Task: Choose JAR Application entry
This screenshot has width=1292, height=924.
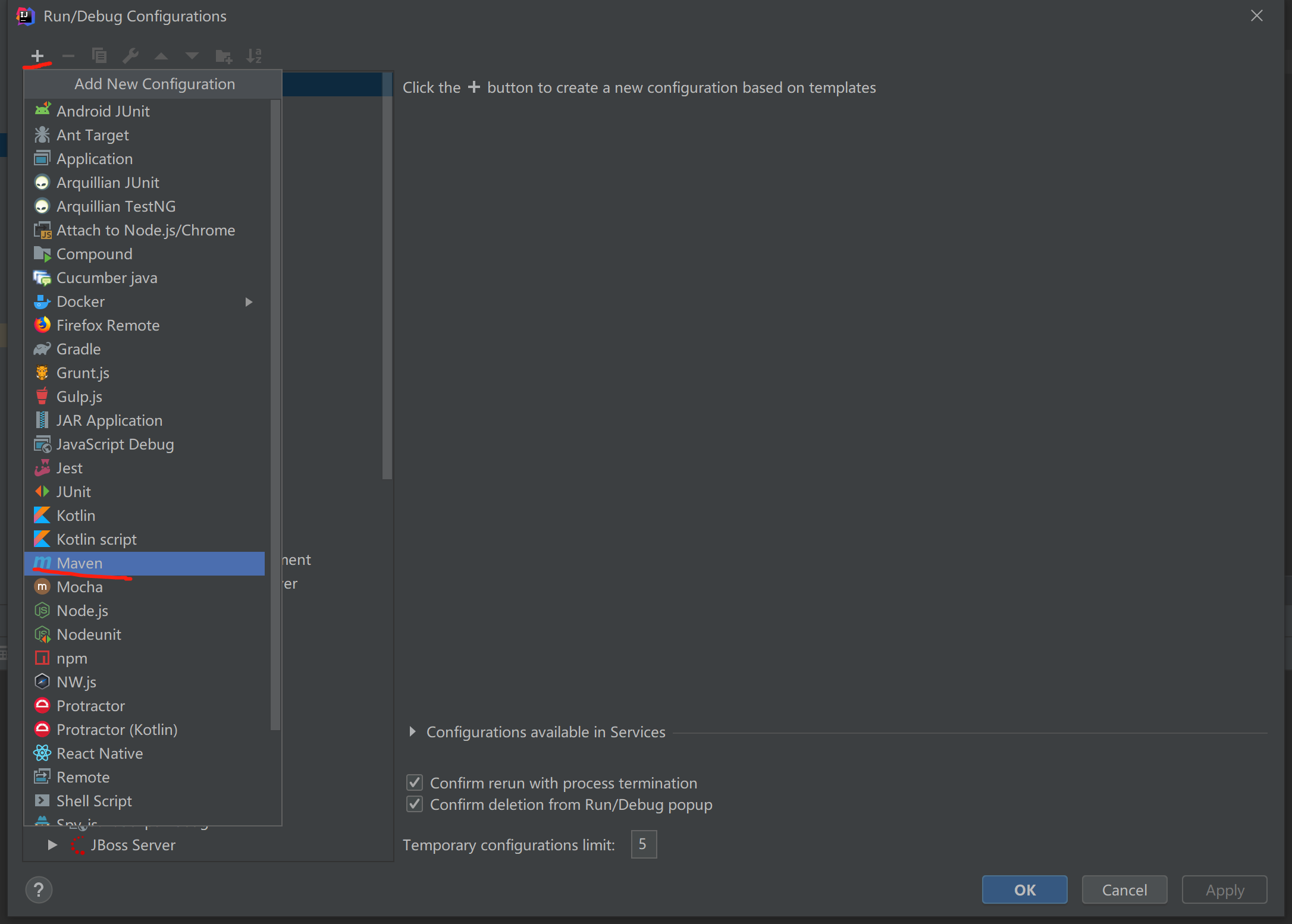Action: (x=145, y=420)
